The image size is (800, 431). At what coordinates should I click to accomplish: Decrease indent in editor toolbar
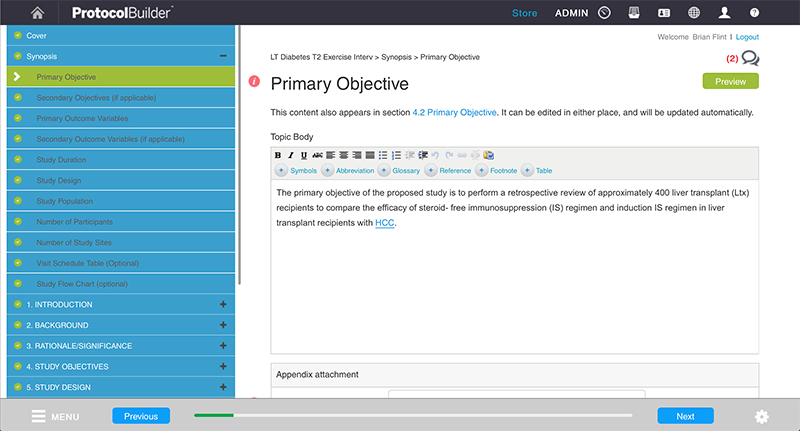410,155
